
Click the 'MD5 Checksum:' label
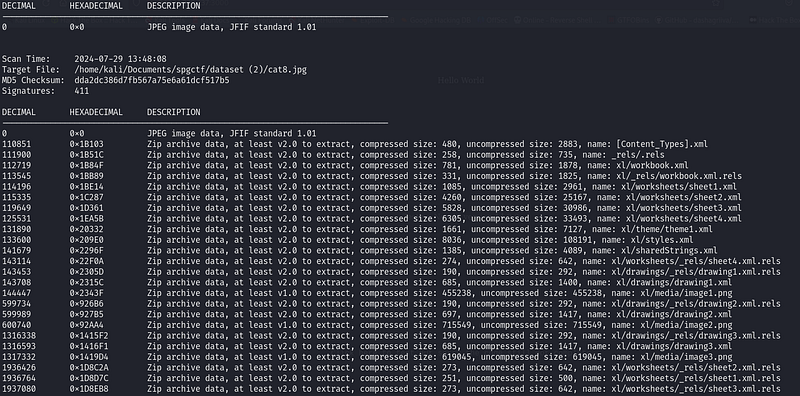tap(33, 81)
